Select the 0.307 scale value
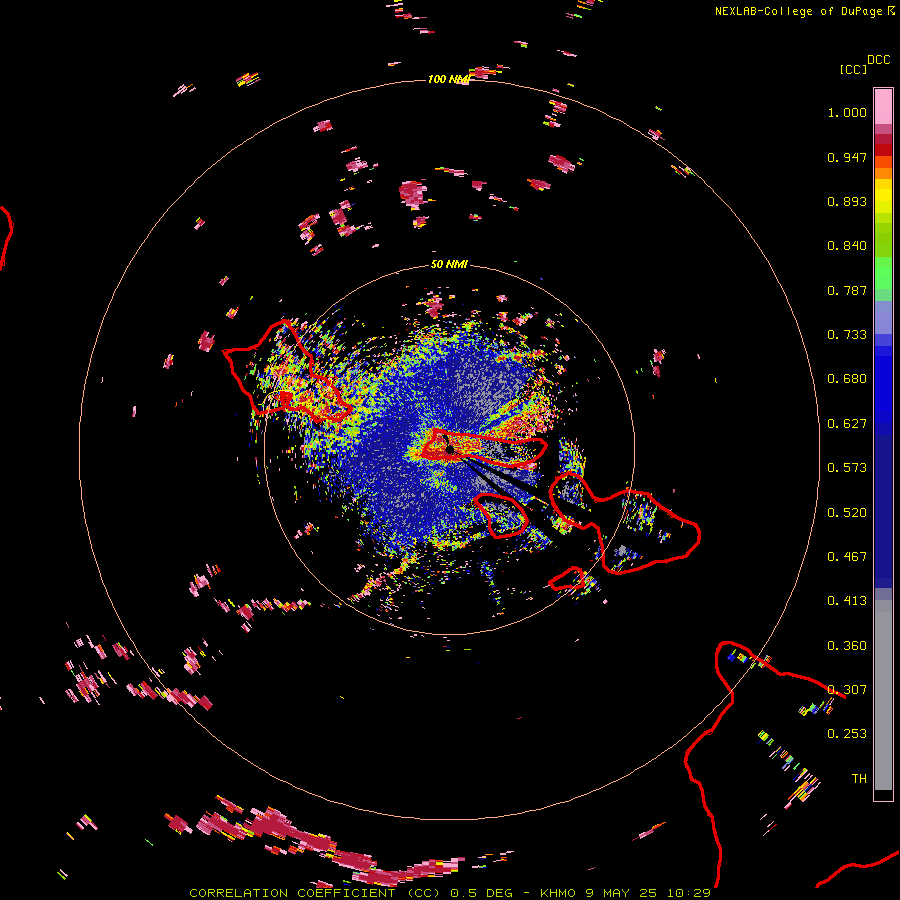Viewport: 900px width, 900px height. tap(847, 690)
